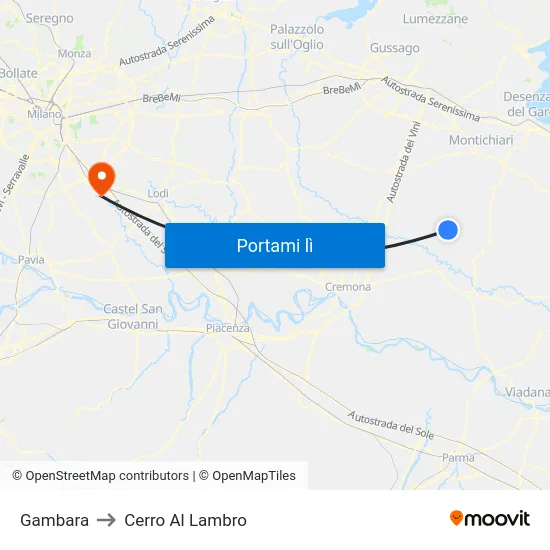Click the Cerro Al Lambro destination label
The image size is (550, 550).
click(185, 520)
